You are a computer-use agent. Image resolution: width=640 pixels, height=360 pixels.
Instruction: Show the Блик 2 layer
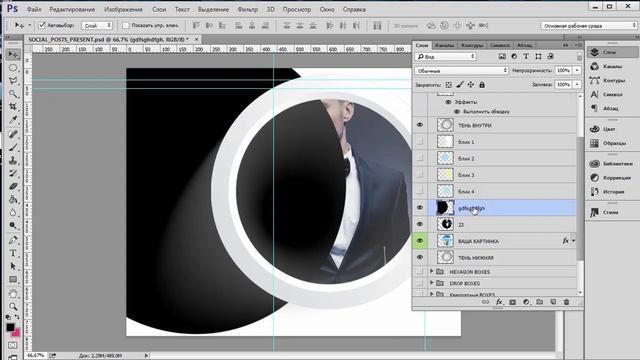tap(420, 158)
